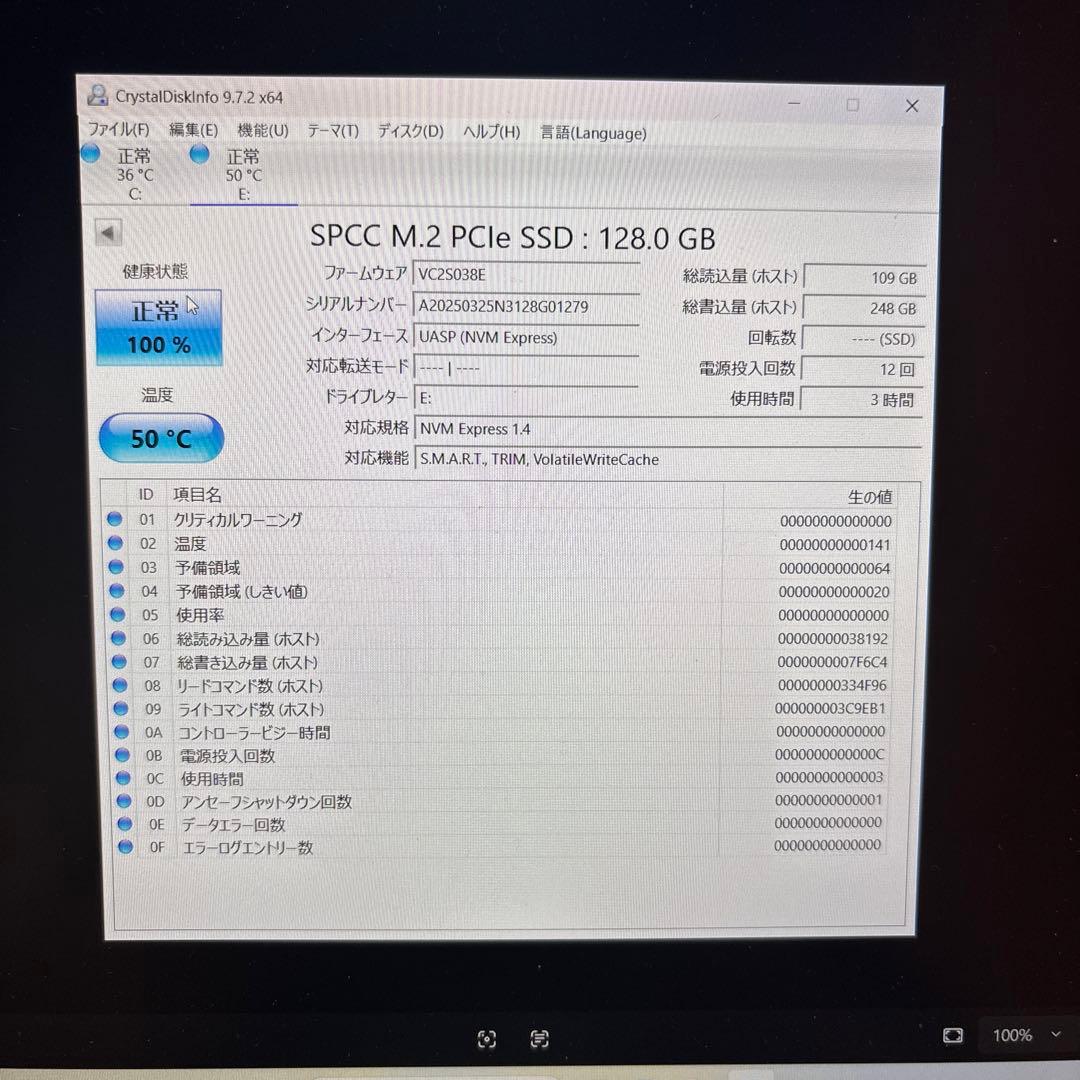Click the blue health dot above the C: drive

tap(90, 152)
